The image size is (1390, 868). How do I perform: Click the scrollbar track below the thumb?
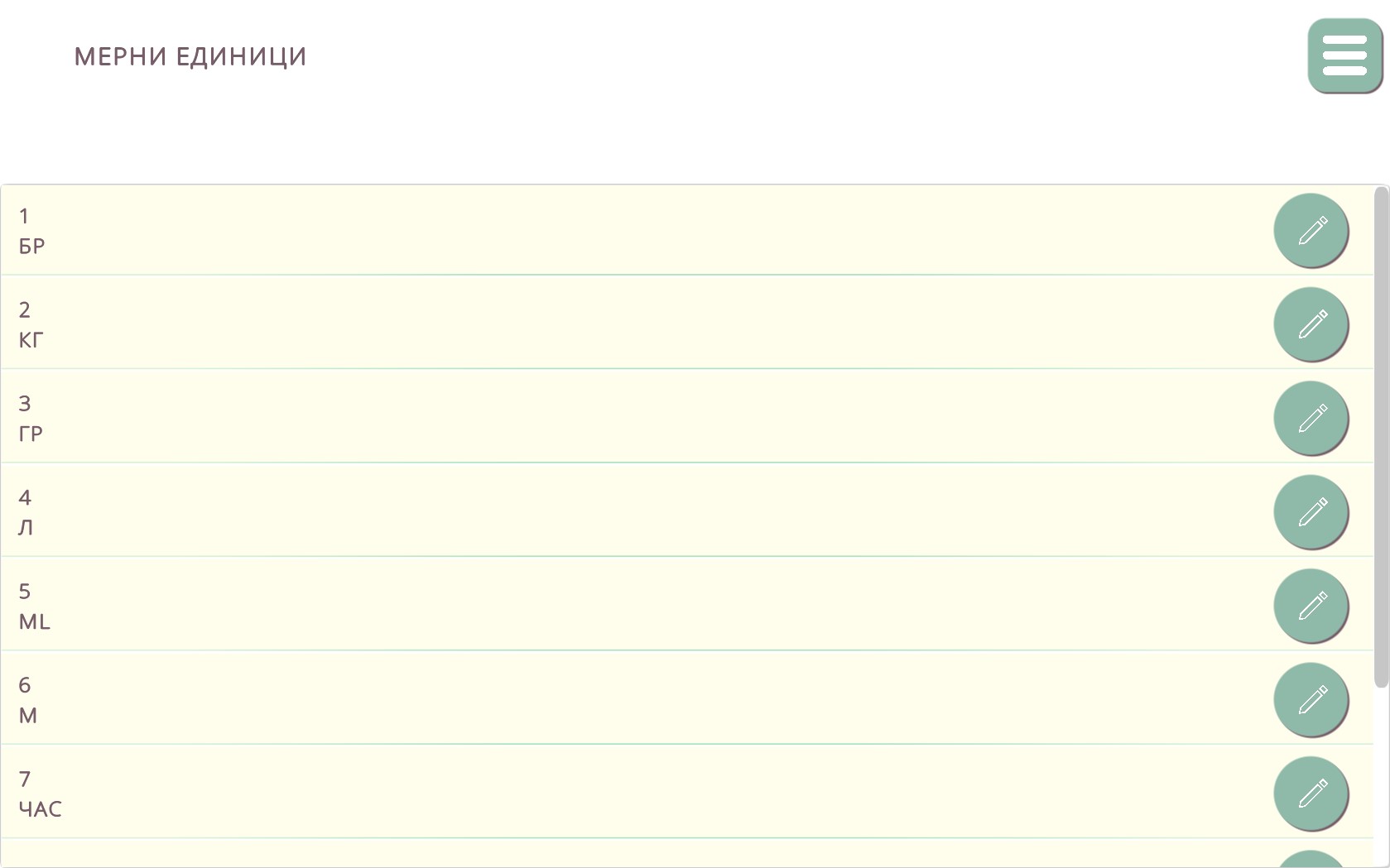[x=1380, y=778]
